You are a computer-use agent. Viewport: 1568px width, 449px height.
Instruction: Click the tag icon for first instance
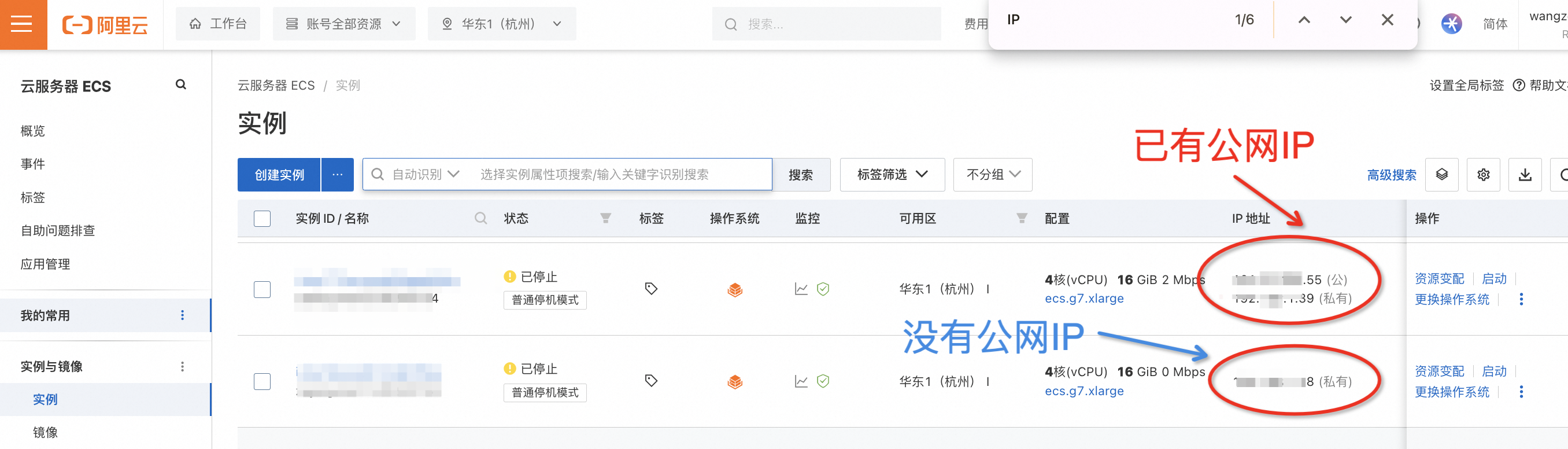tap(650, 288)
